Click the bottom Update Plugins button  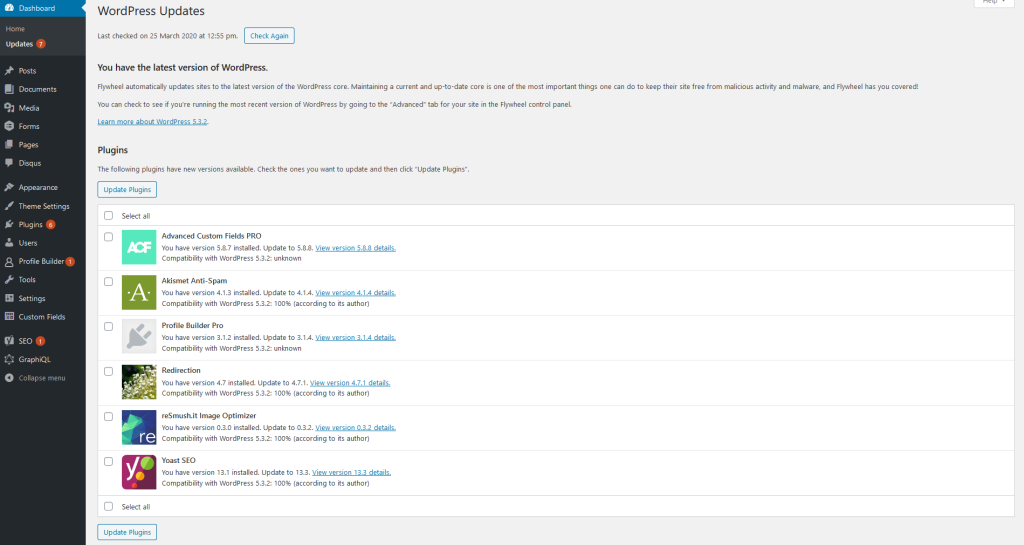[127, 532]
